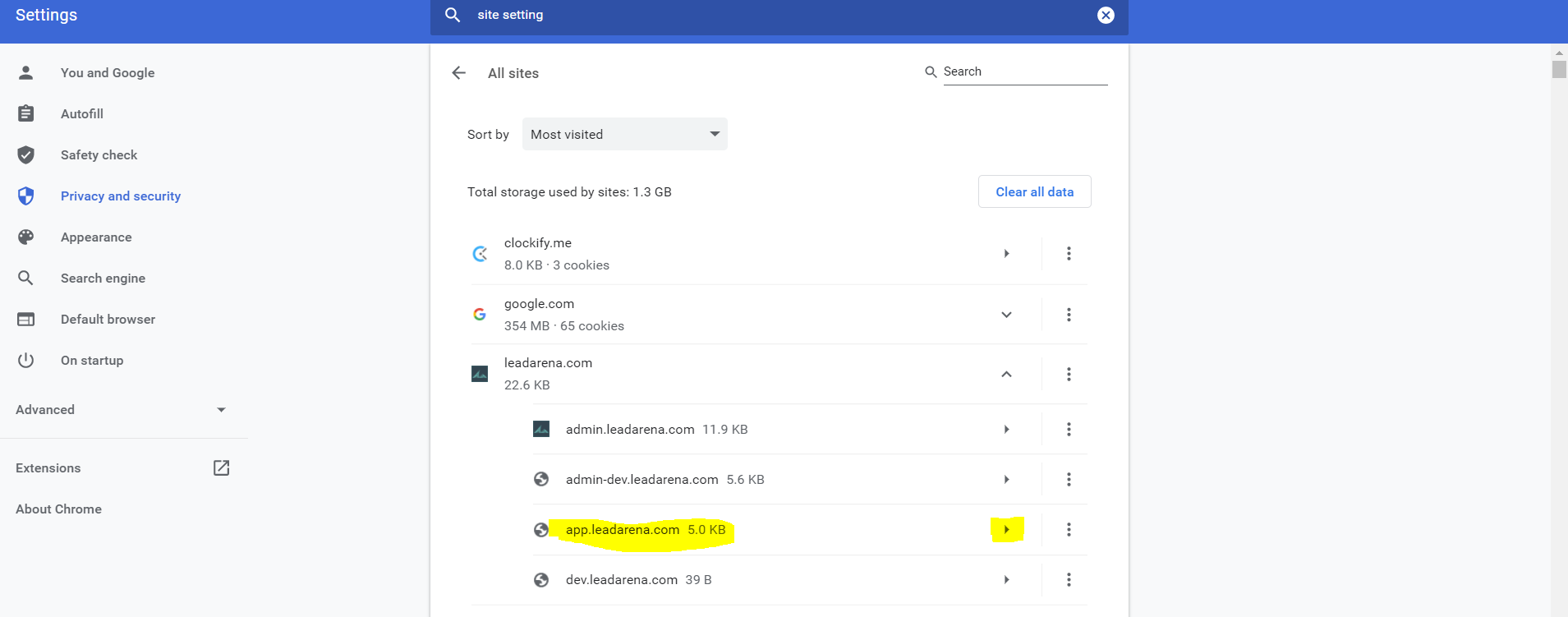
Task: Open the Appearance settings section
Action: (x=96, y=237)
